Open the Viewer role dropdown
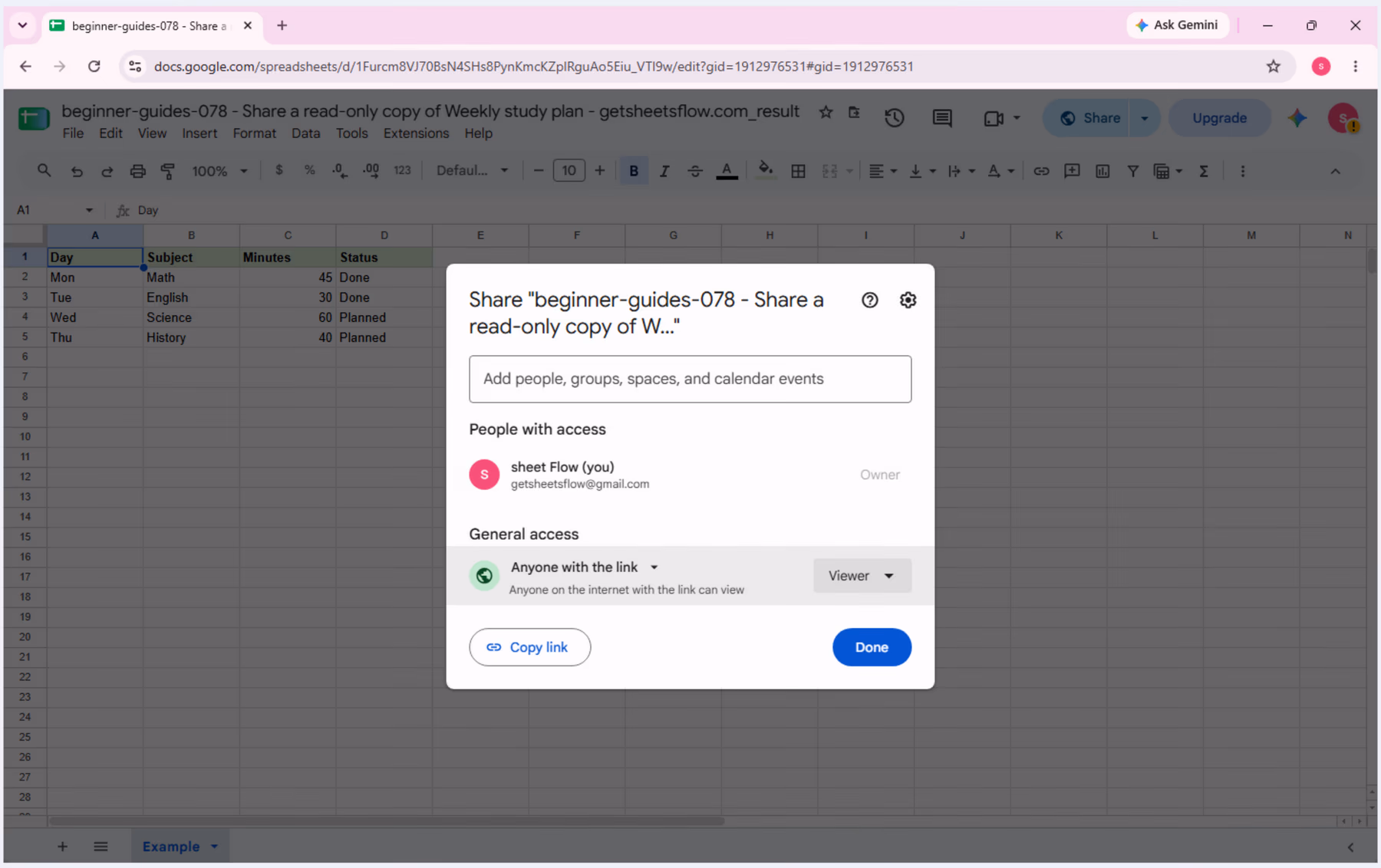Viewport: 1381px width, 868px height. point(862,576)
